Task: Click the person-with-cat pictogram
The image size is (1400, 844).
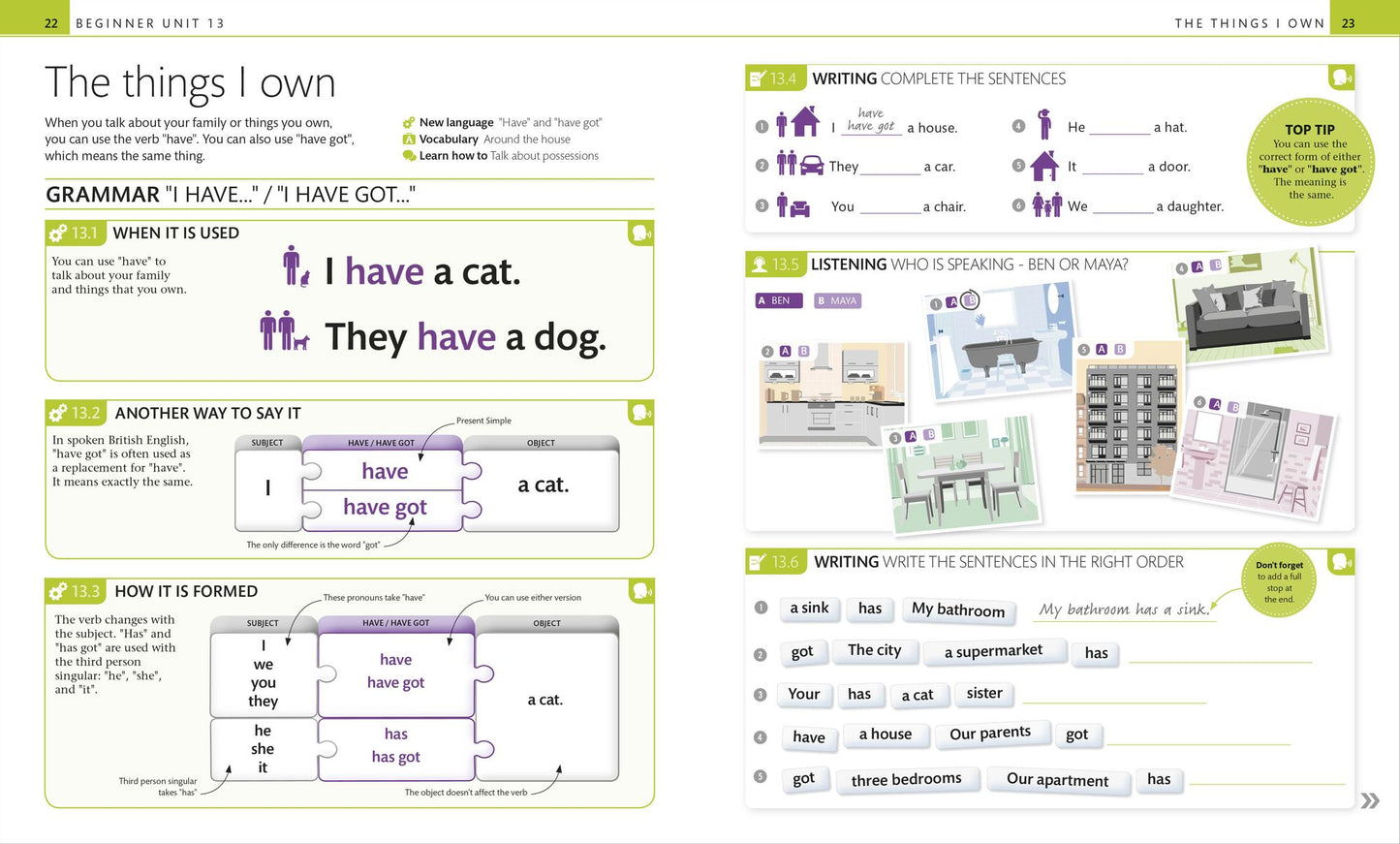Action: [296, 266]
